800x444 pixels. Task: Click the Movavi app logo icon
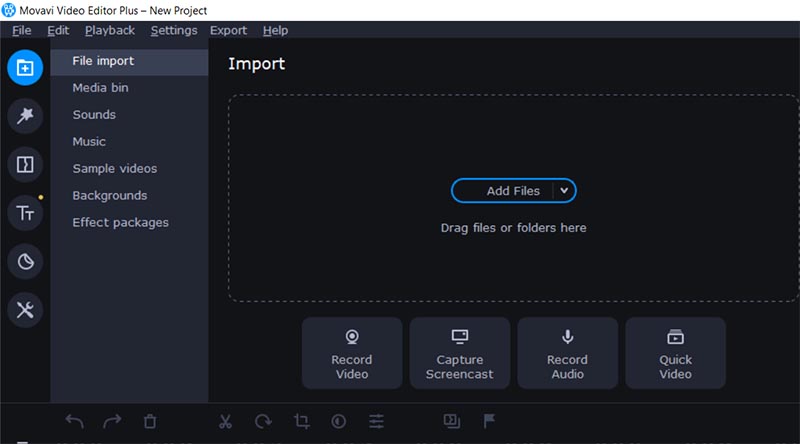pyautogui.click(x=9, y=10)
